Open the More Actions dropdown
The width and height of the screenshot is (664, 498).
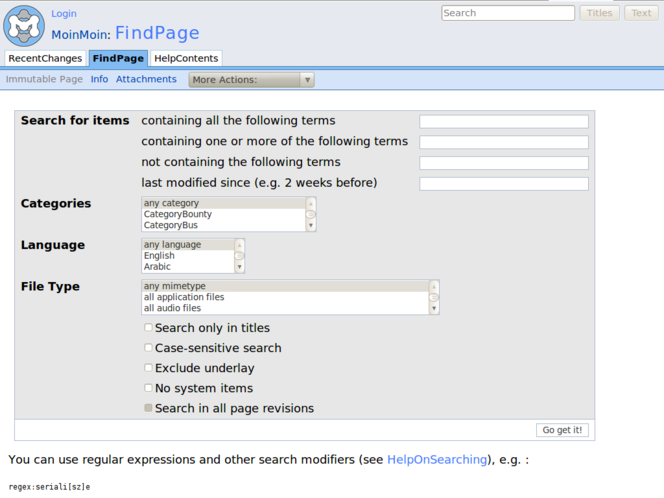pos(251,80)
